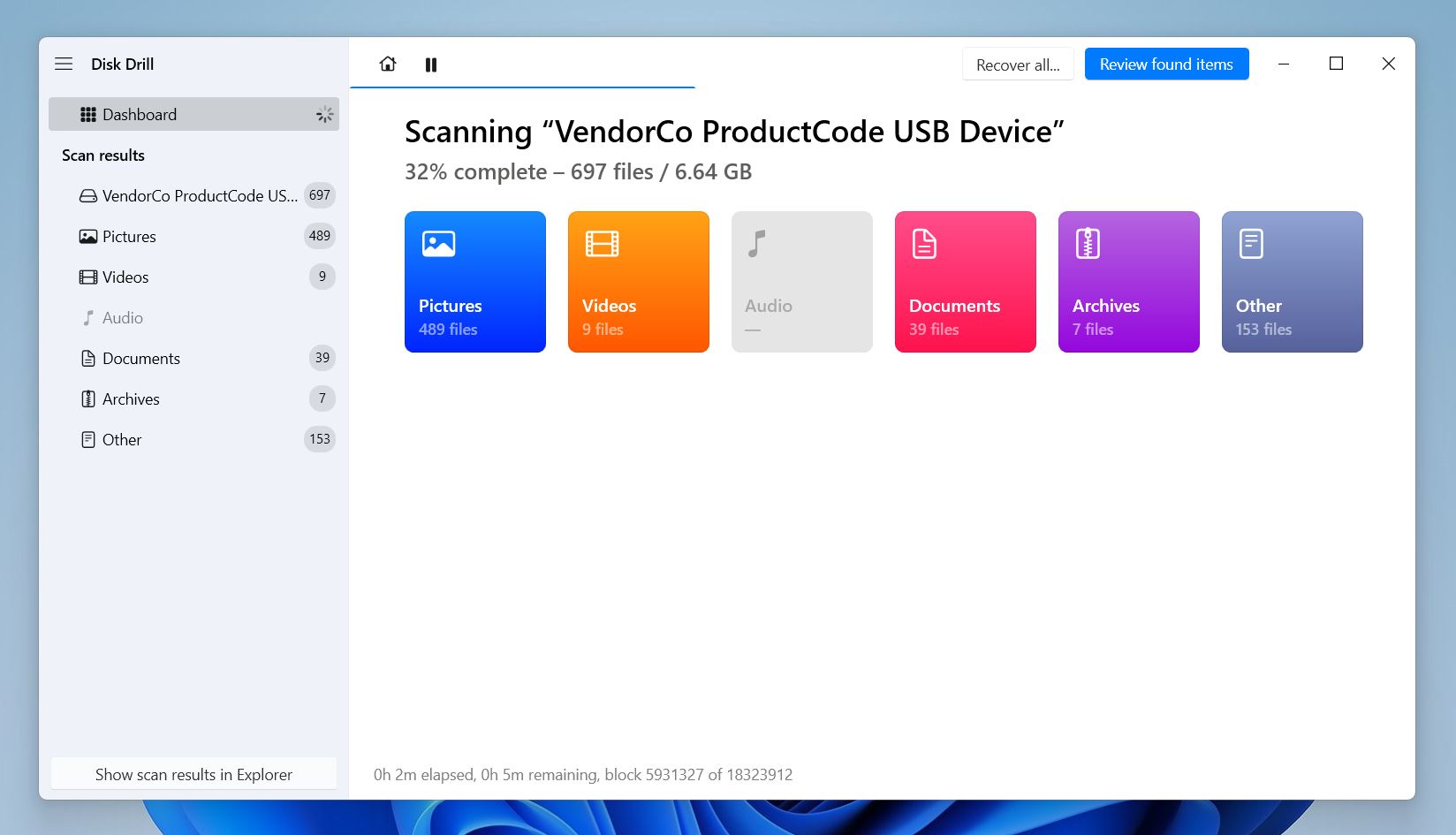Pause the scan with the pause icon
The image size is (1456, 835).
(x=431, y=65)
